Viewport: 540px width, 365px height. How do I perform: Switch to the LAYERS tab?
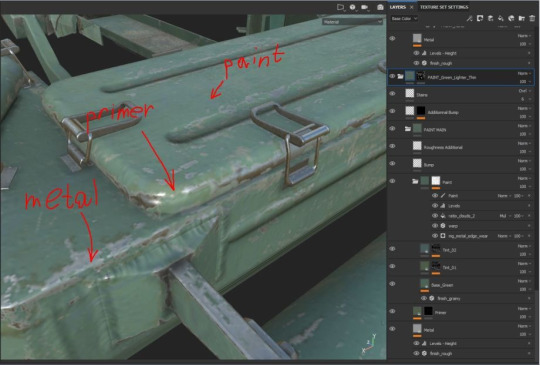398,7
